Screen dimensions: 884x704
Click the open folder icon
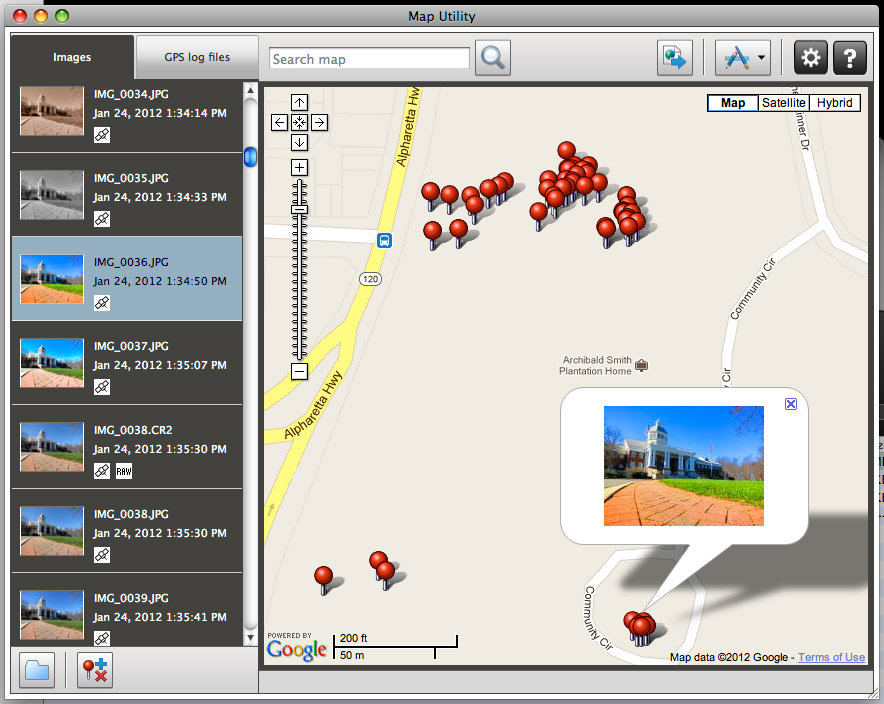tap(38, 670)
